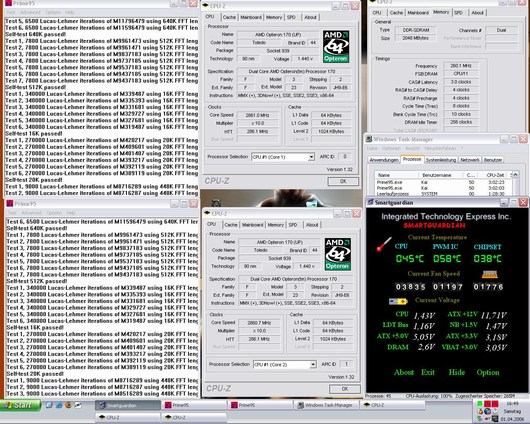Sort processes by Name column header
The image size is (530, 424).
tap(397, 175)
